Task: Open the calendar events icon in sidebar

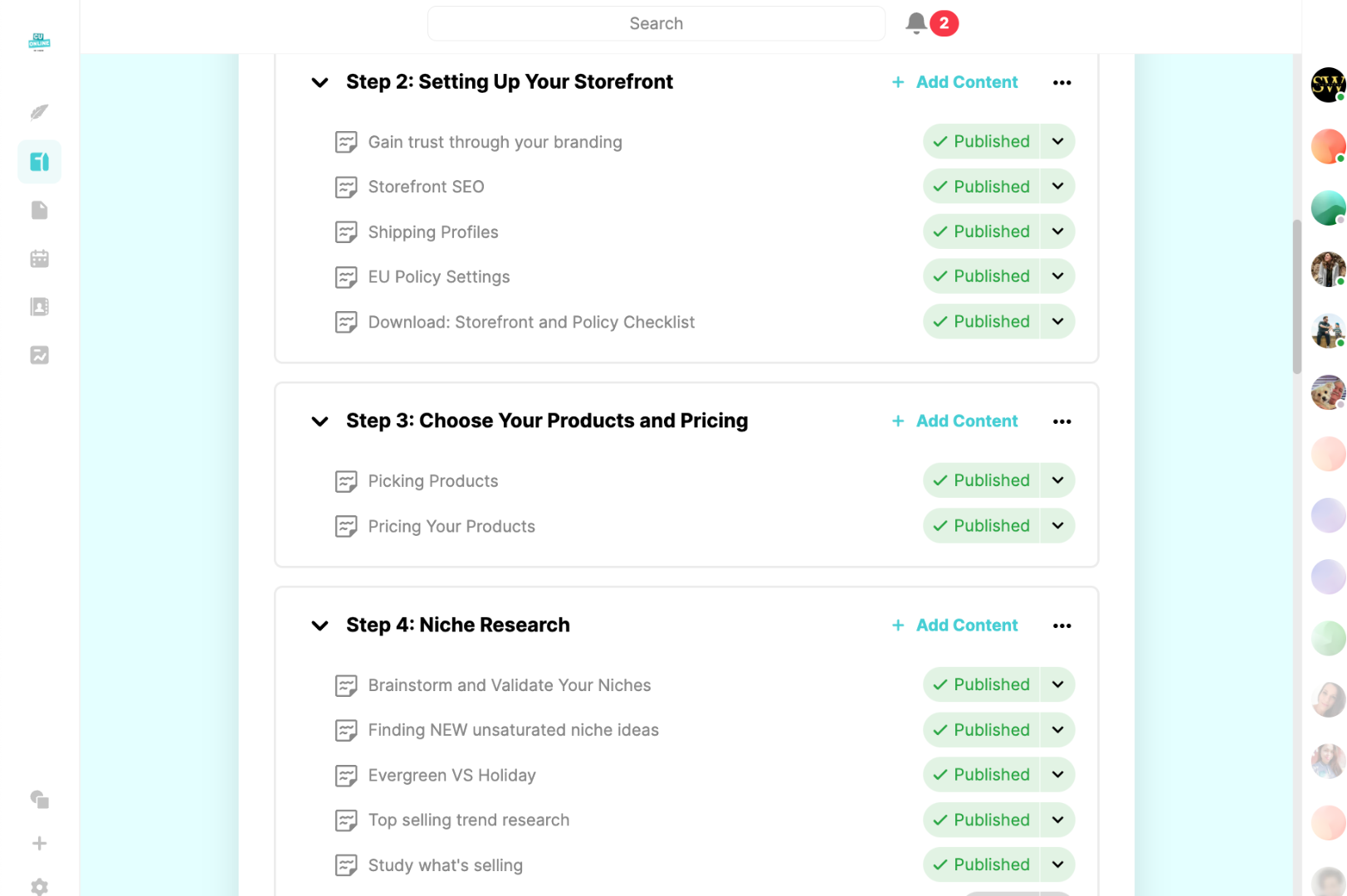Action: 39,259
